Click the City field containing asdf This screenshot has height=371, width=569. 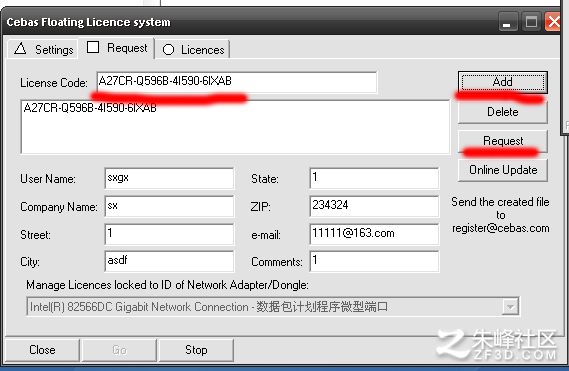pyautogui.click(x=169, y=261)
